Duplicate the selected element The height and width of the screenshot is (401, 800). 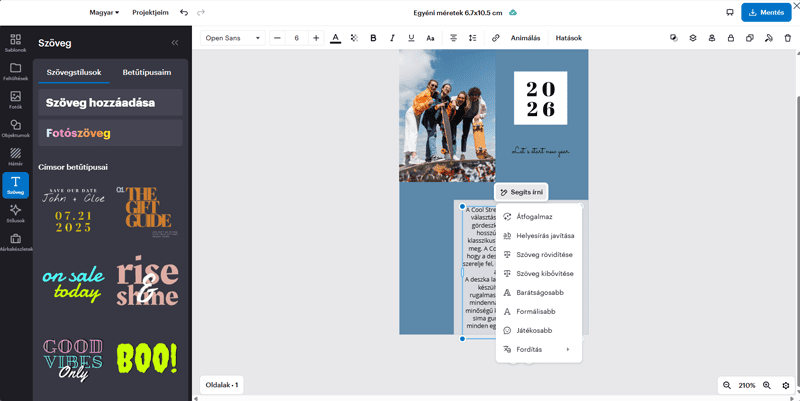coord(749,38)
